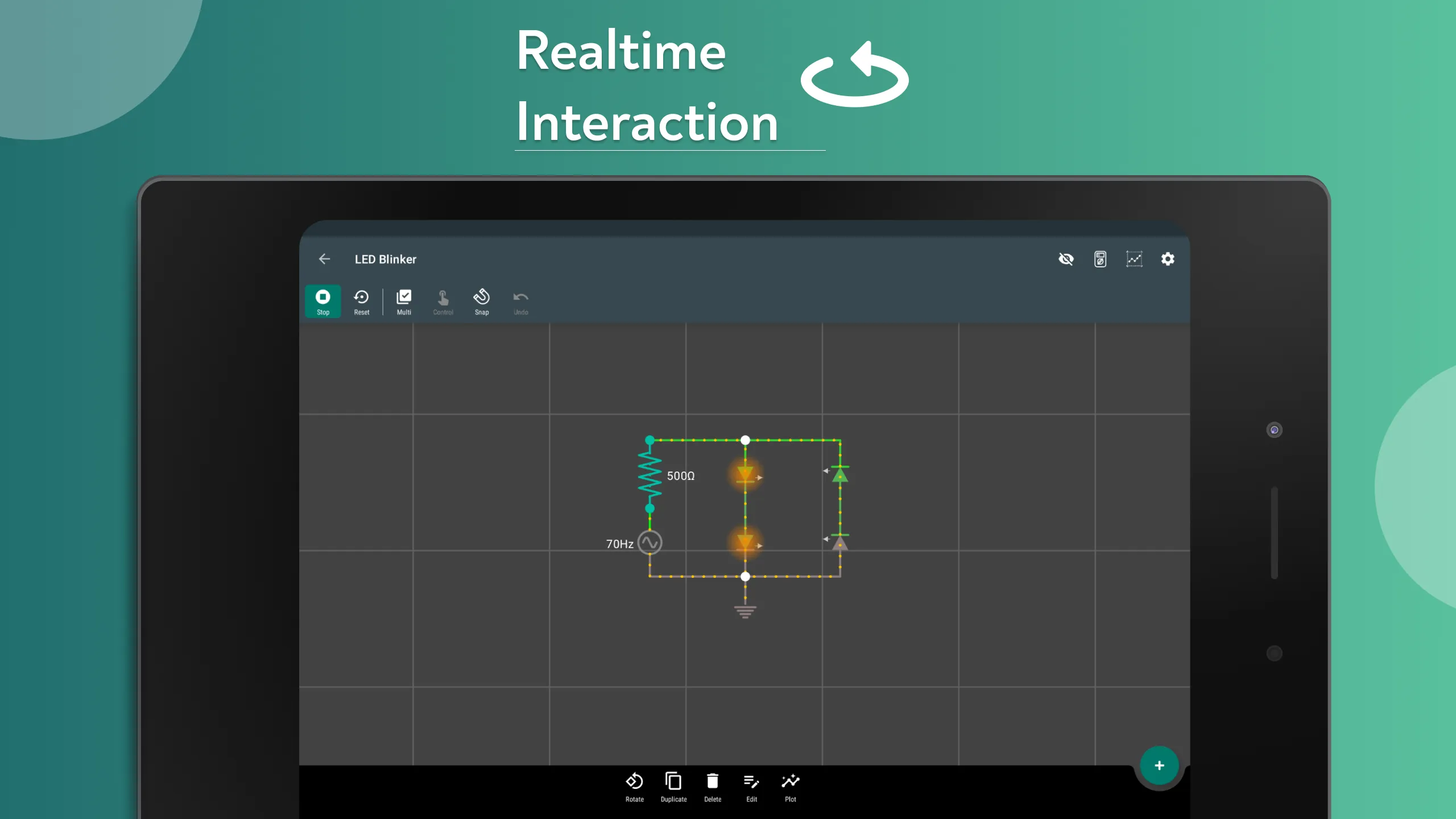Screen dimensions: 1456x819
Task: Open settings gear
Action: tap(1168, 259)
